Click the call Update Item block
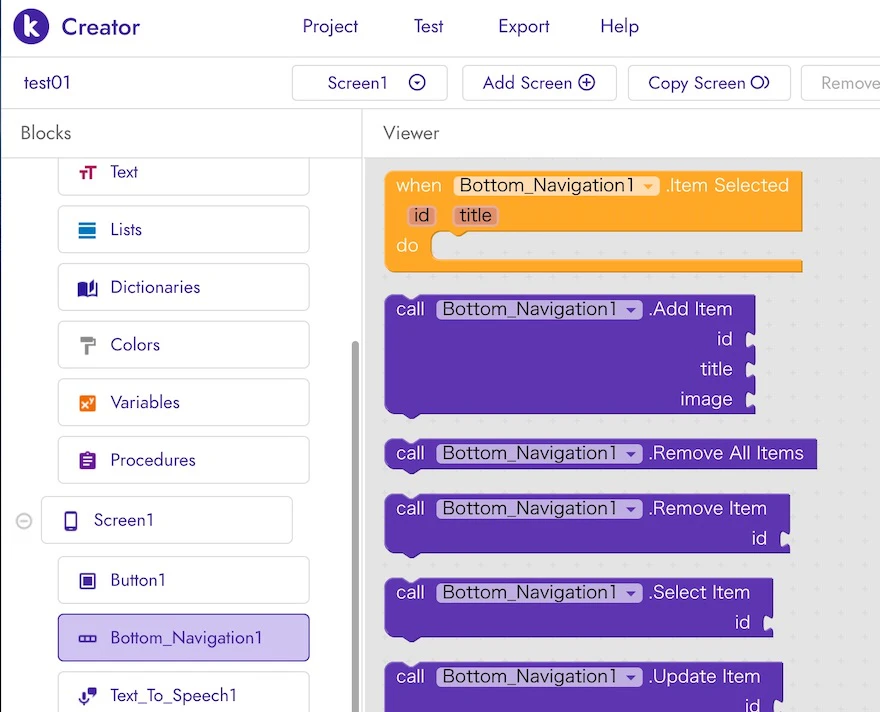The height and width of the screenshot is (712, 880). pyautogui.click(x=584, y=687)
